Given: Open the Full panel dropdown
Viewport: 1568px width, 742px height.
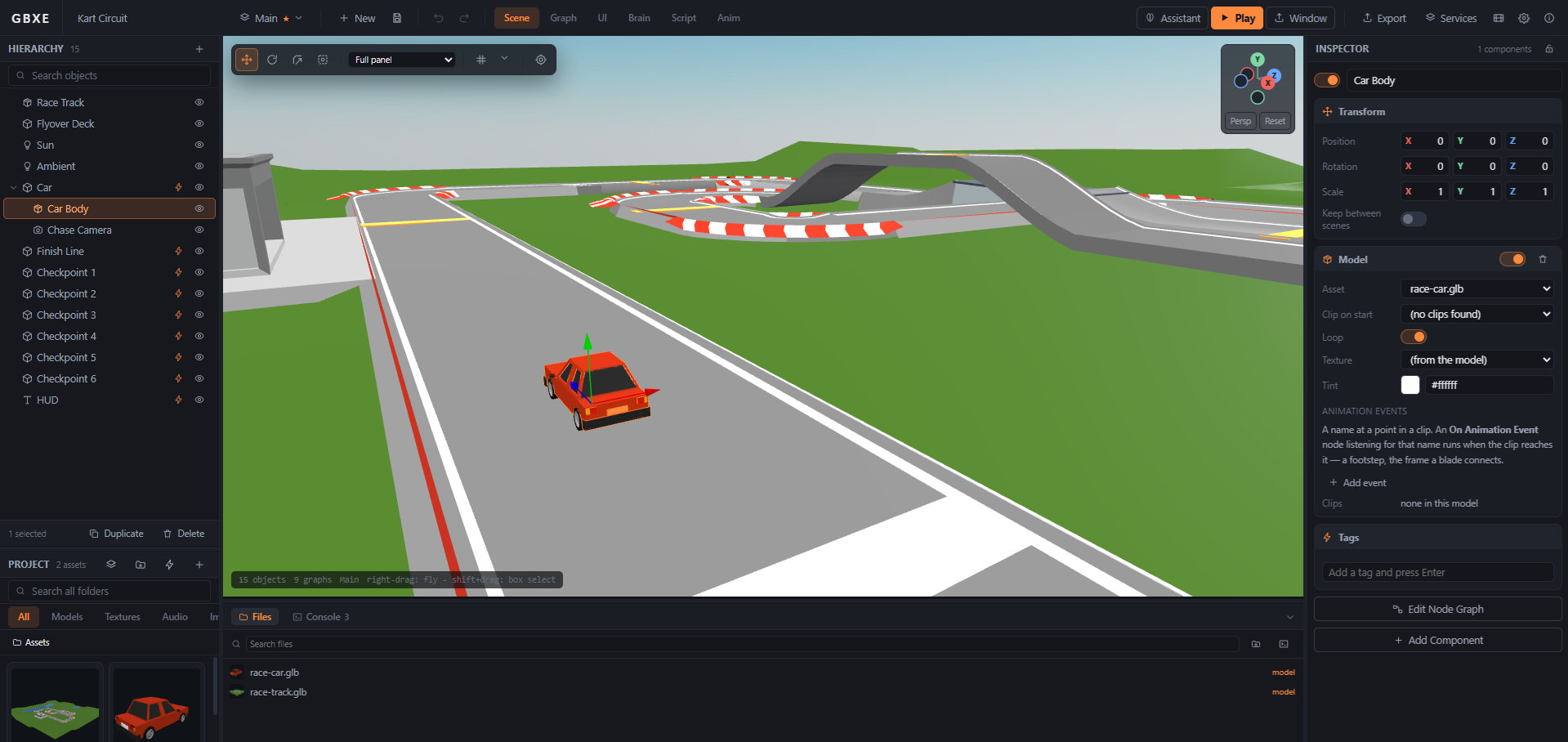Looking at the screenshot, I should (x=403, y=60).
